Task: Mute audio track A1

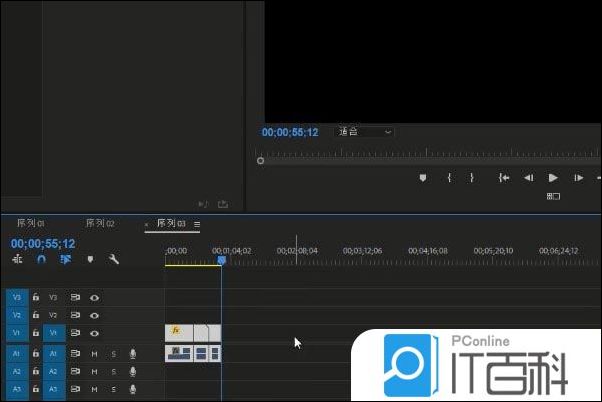Action: coord(94,354)
